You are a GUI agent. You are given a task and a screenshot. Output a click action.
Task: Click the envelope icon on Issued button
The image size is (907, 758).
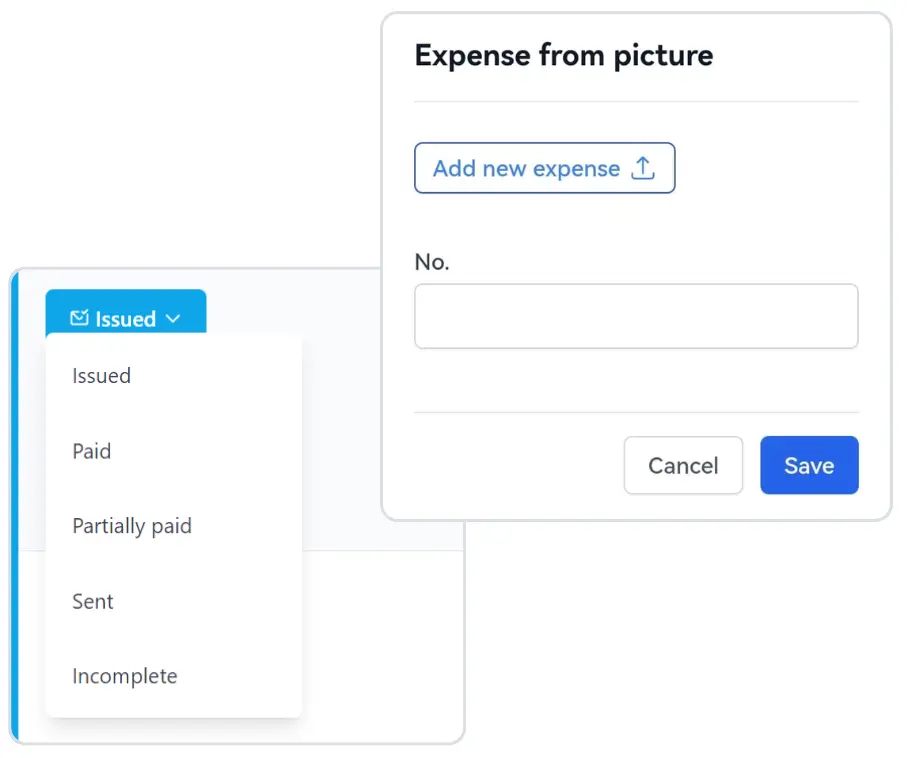[x=79, y=319]
